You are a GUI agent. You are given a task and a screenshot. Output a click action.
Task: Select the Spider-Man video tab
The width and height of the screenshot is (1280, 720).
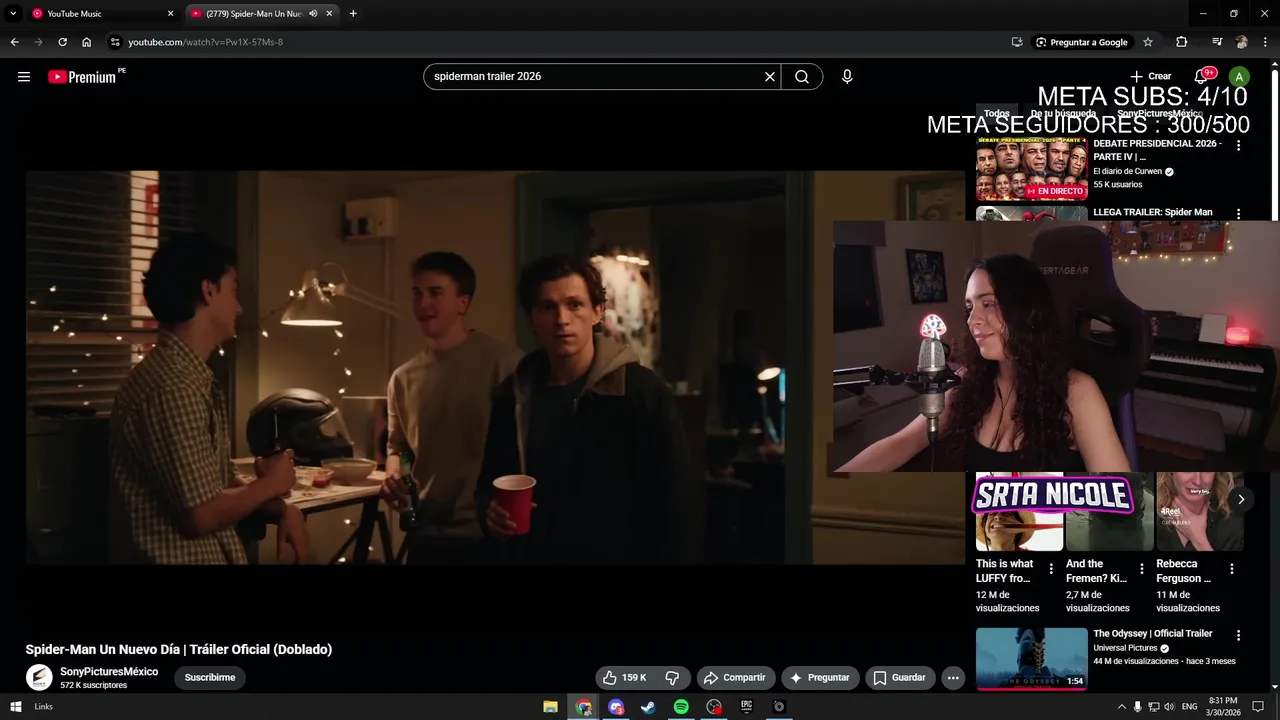coord(260,14)
